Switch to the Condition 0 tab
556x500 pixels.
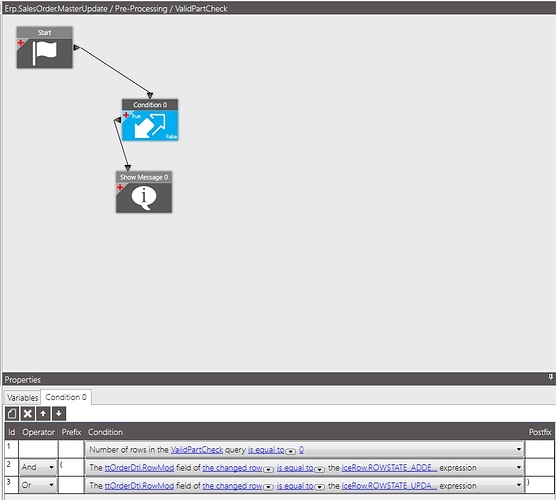[x=66, y=397]
